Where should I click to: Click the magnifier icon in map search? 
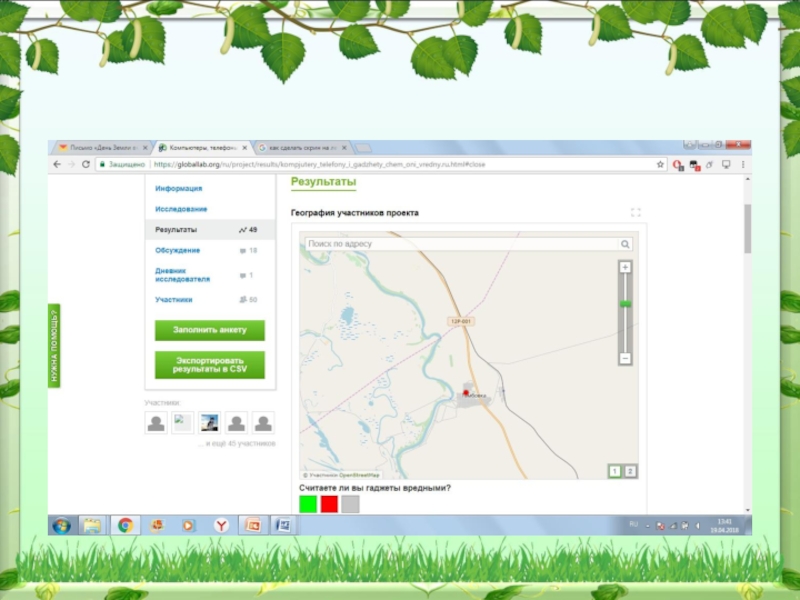(625, 244)
